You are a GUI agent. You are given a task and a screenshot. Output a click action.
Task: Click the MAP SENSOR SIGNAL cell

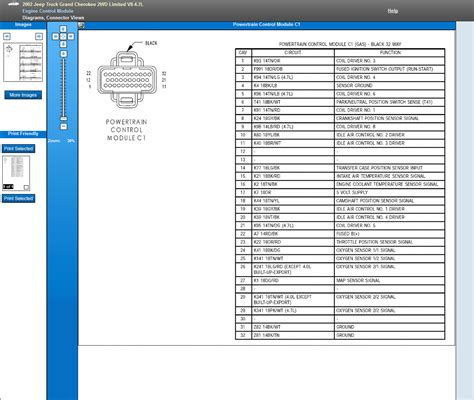click(390, 281)
